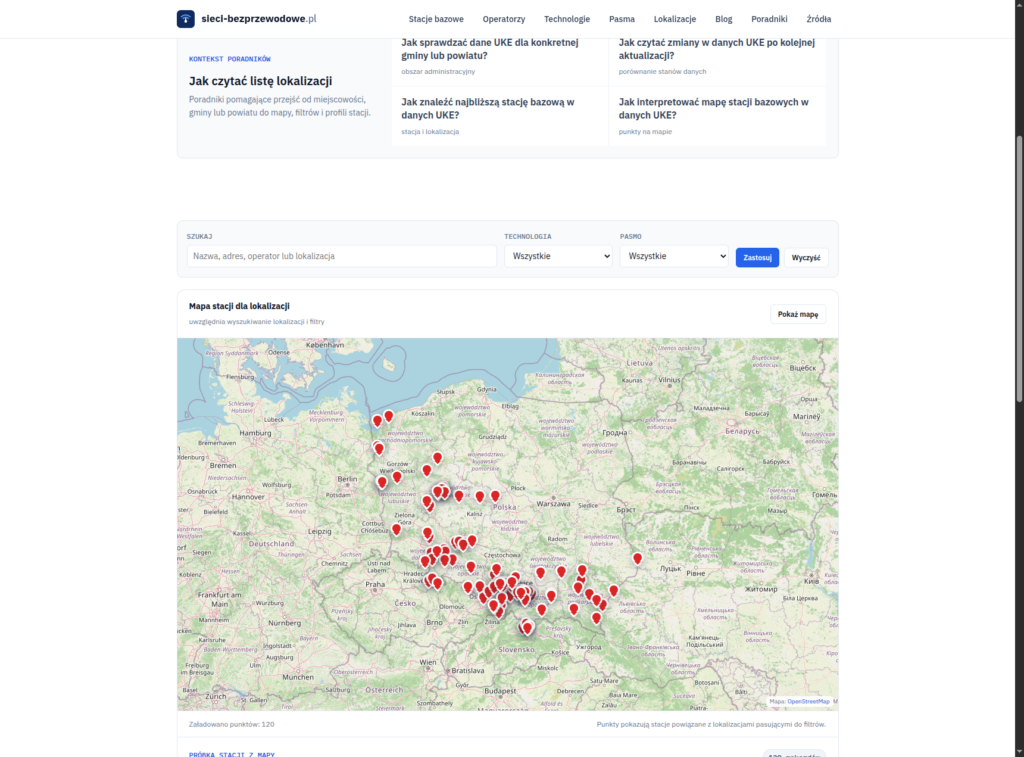The height and width of the screenshot is (757, 1024).
Task: Open the OpenStreetMap attribution link
Action: (808, 701)
